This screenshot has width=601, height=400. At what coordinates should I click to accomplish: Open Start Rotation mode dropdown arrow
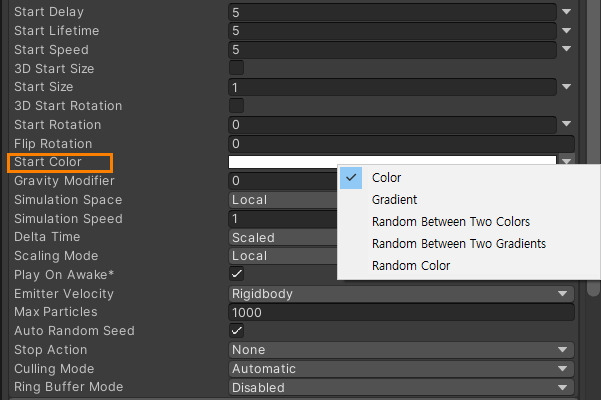[x=567, y=124]
